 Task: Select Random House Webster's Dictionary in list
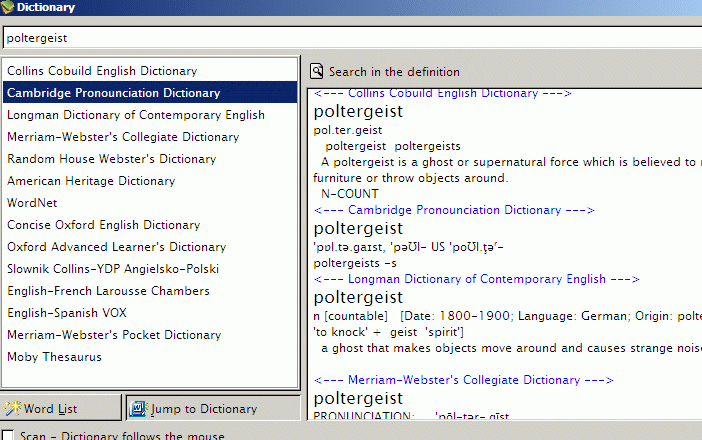(x=150, y=159)
